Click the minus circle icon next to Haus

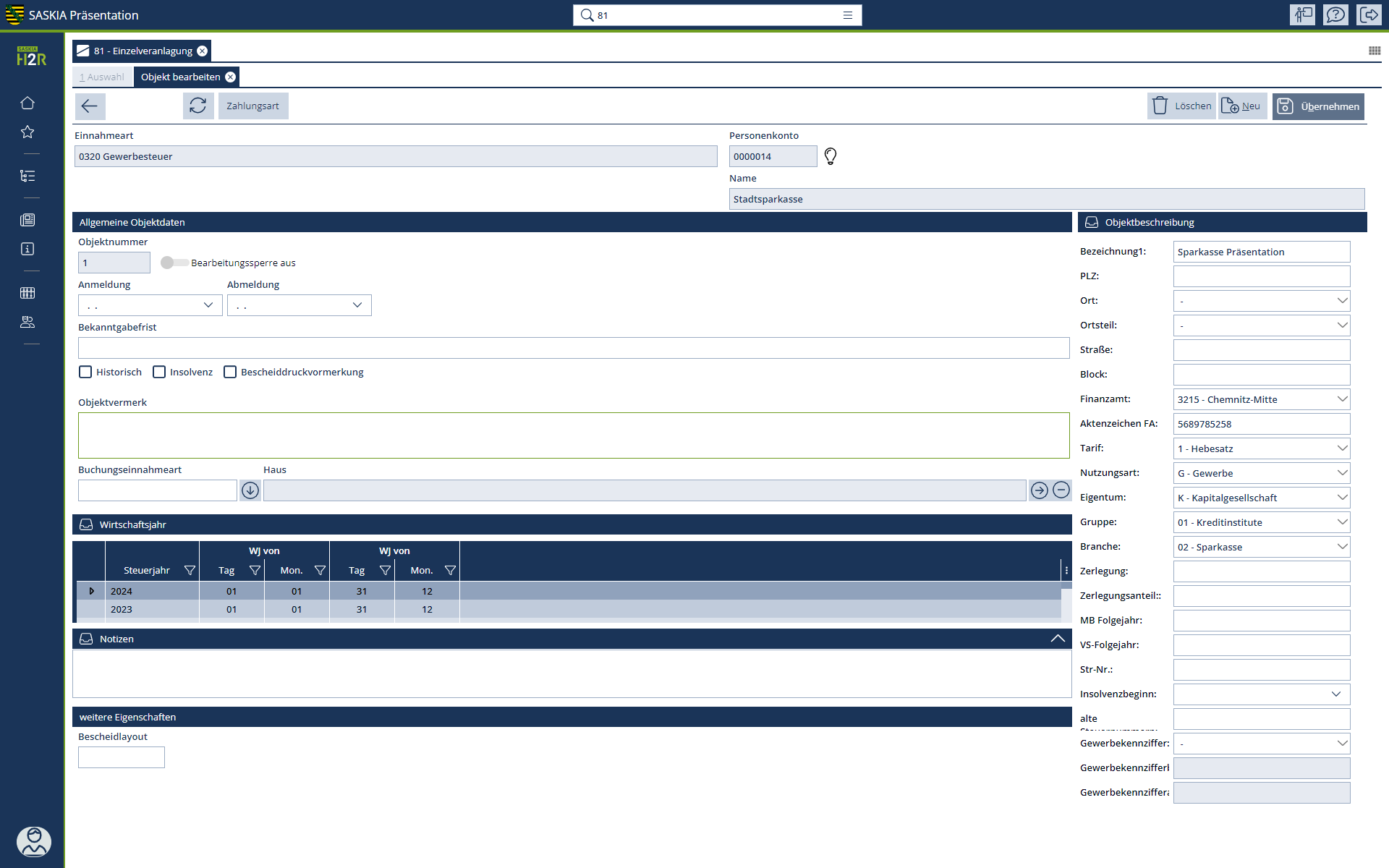click(1061, 490)
